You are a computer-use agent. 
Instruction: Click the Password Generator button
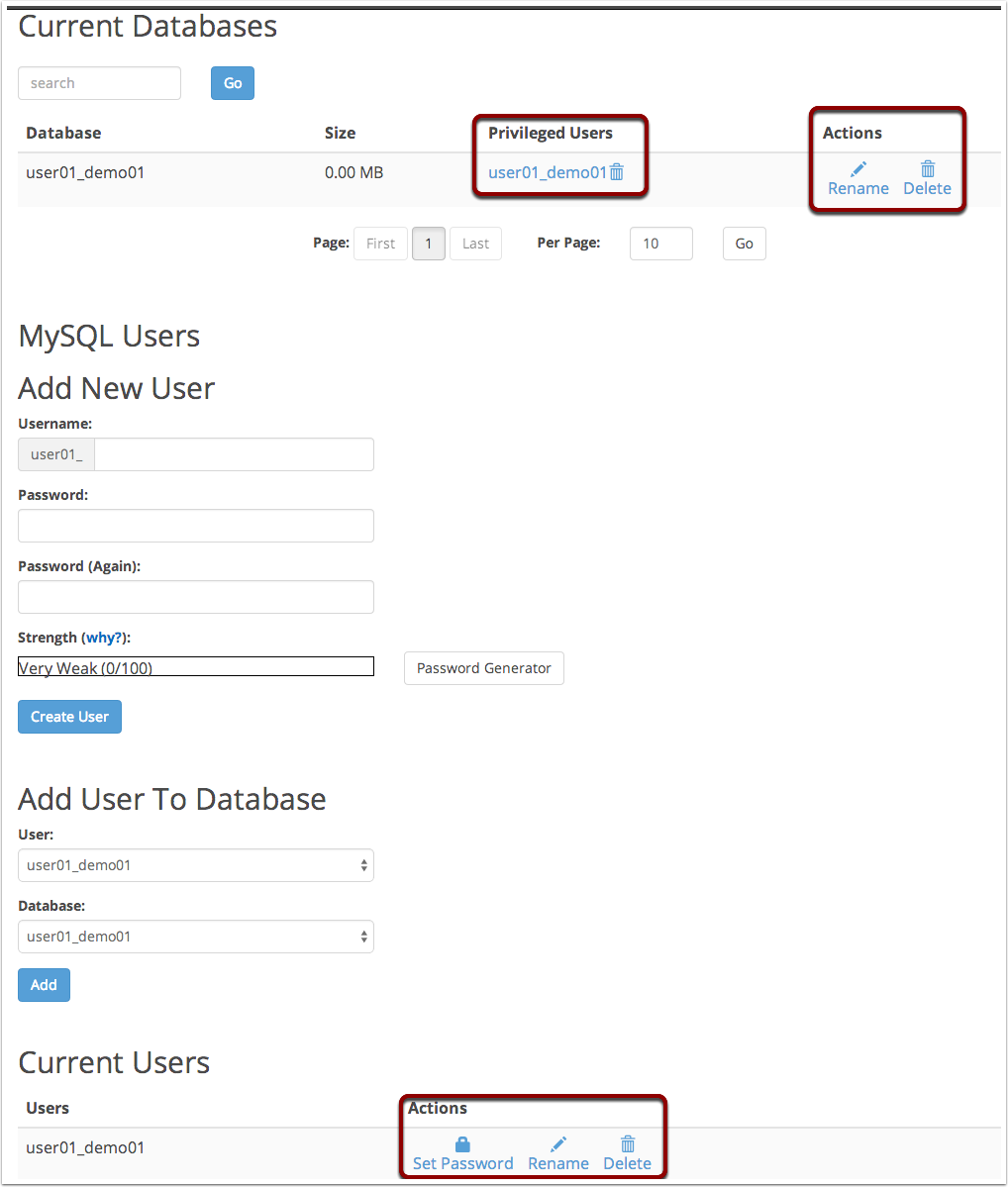(484, 668)
